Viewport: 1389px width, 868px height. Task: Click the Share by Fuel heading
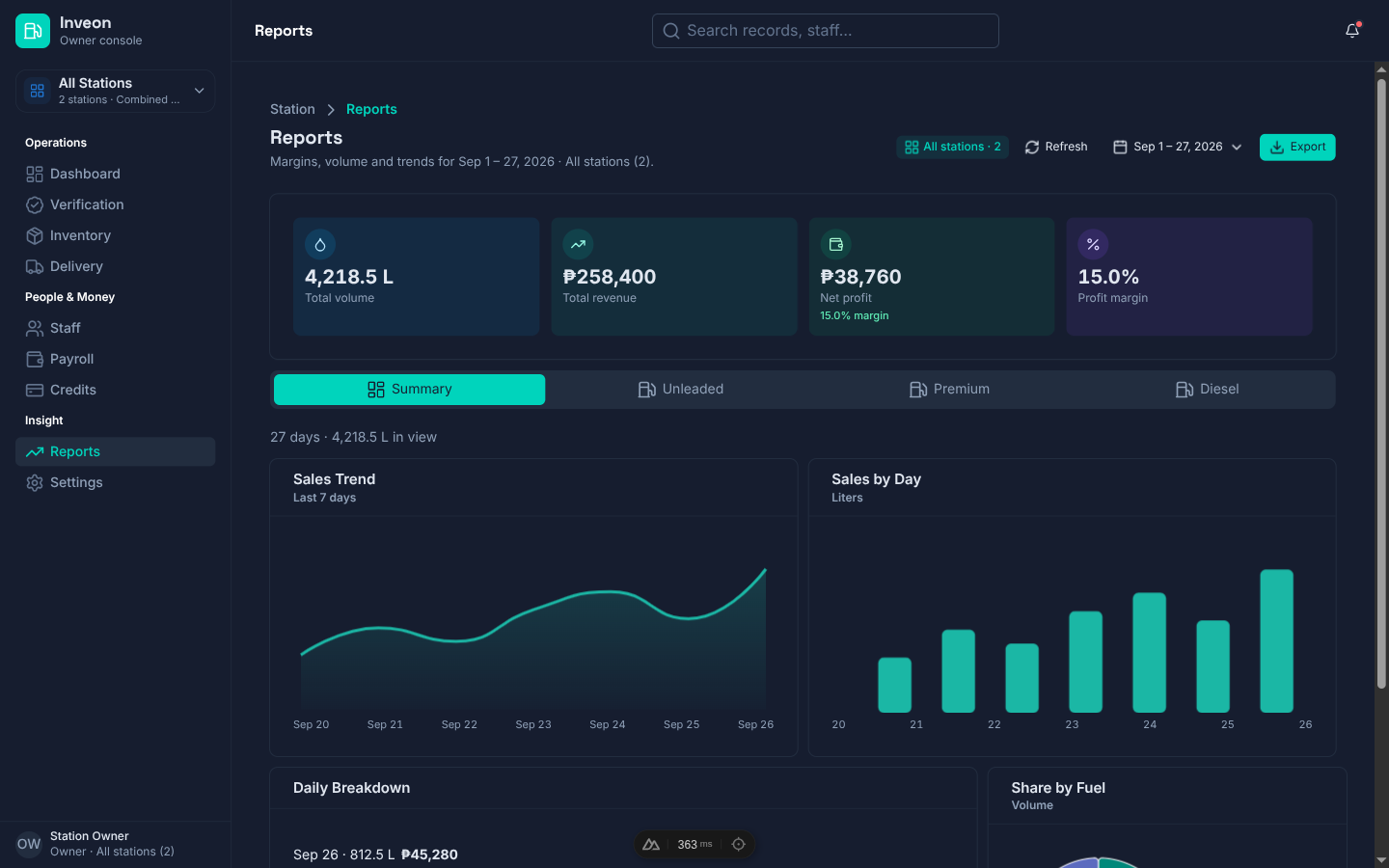pyautogui.click(x=1058, y=788)
